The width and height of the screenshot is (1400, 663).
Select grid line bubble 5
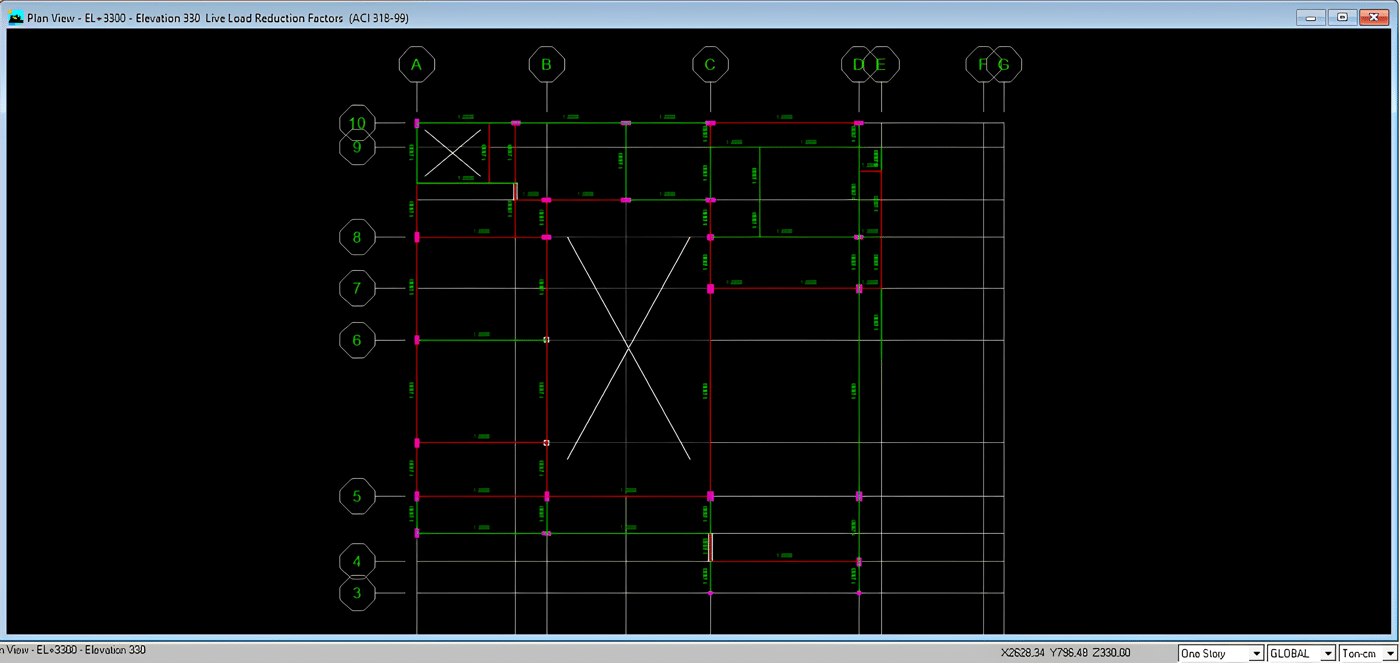click(357, 496)
